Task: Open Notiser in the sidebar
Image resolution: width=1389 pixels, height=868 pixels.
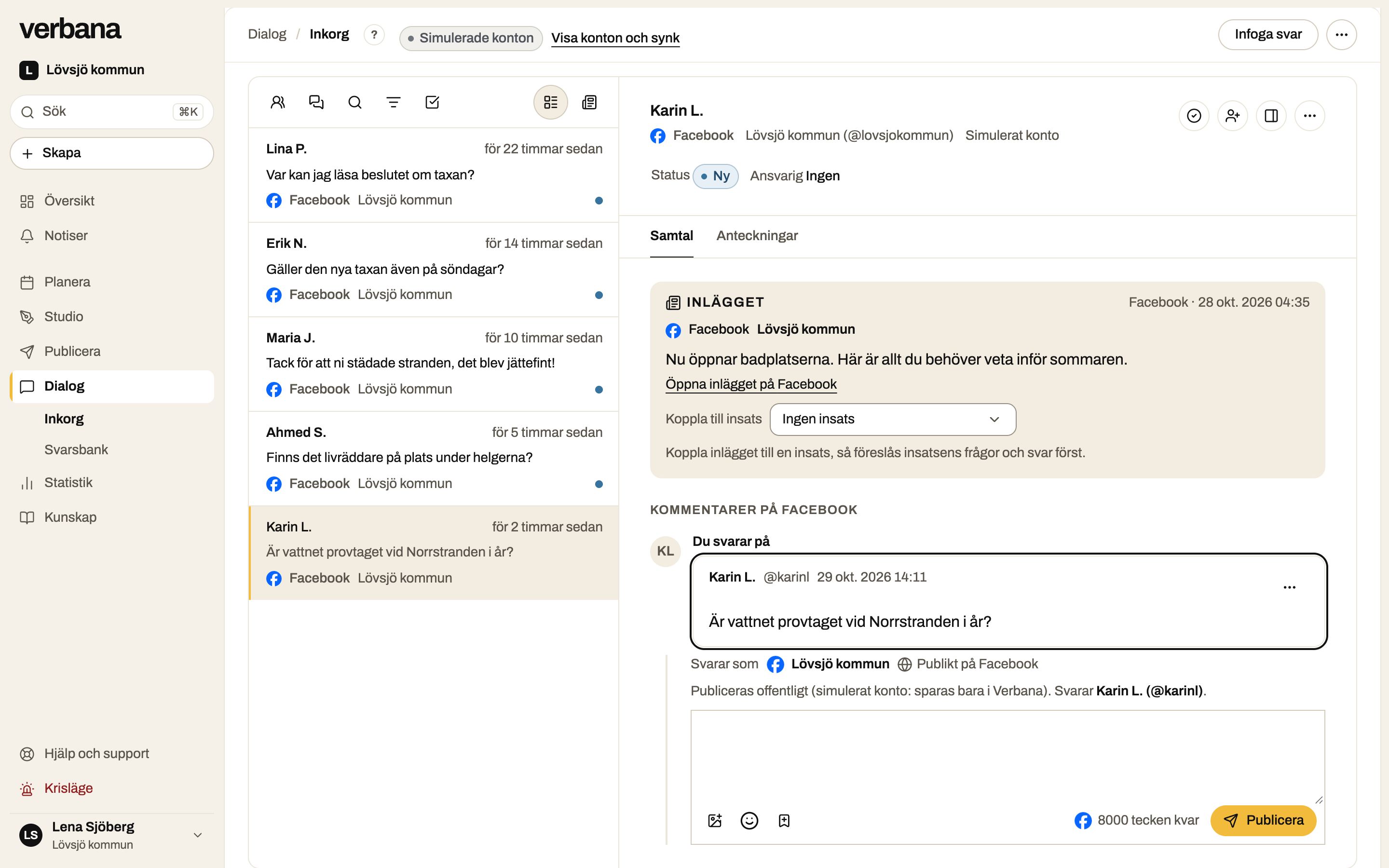Action: coord(112,236)
